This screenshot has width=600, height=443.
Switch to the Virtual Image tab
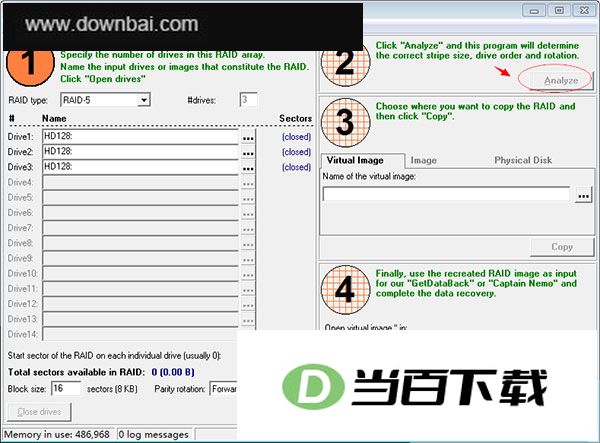coord(362,161)
